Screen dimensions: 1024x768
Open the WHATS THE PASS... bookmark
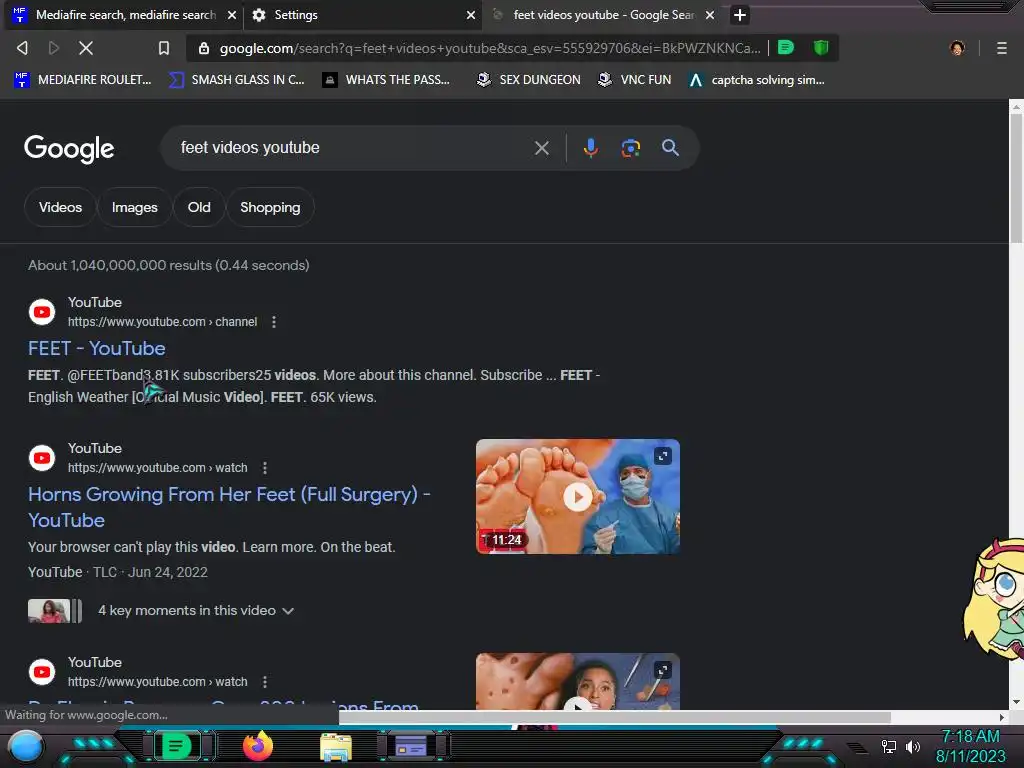pyautogui.click(x=386, y=80)
